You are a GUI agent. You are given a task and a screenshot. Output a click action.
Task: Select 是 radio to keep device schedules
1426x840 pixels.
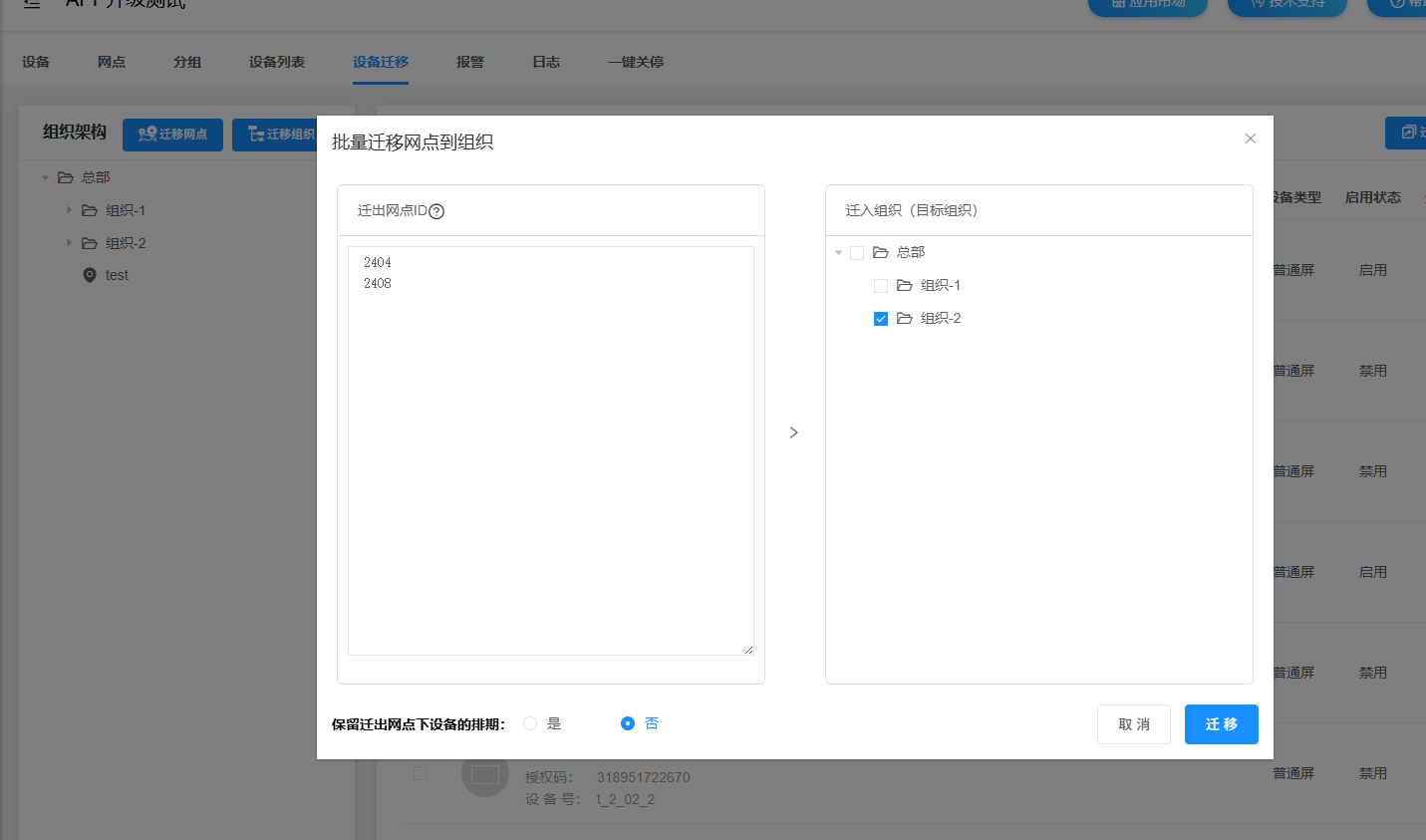click(x=530, y=723)
